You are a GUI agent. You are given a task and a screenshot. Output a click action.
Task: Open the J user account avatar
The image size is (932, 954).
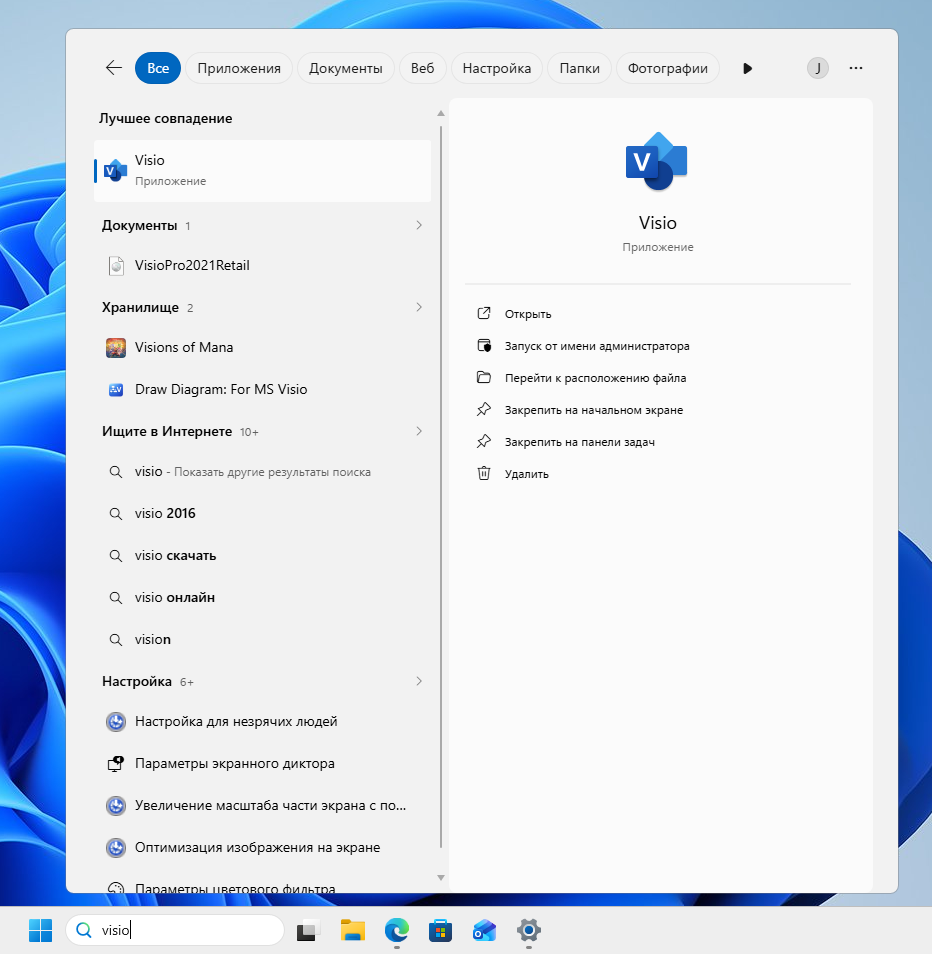pyautogui.click(x=818, y=68)
